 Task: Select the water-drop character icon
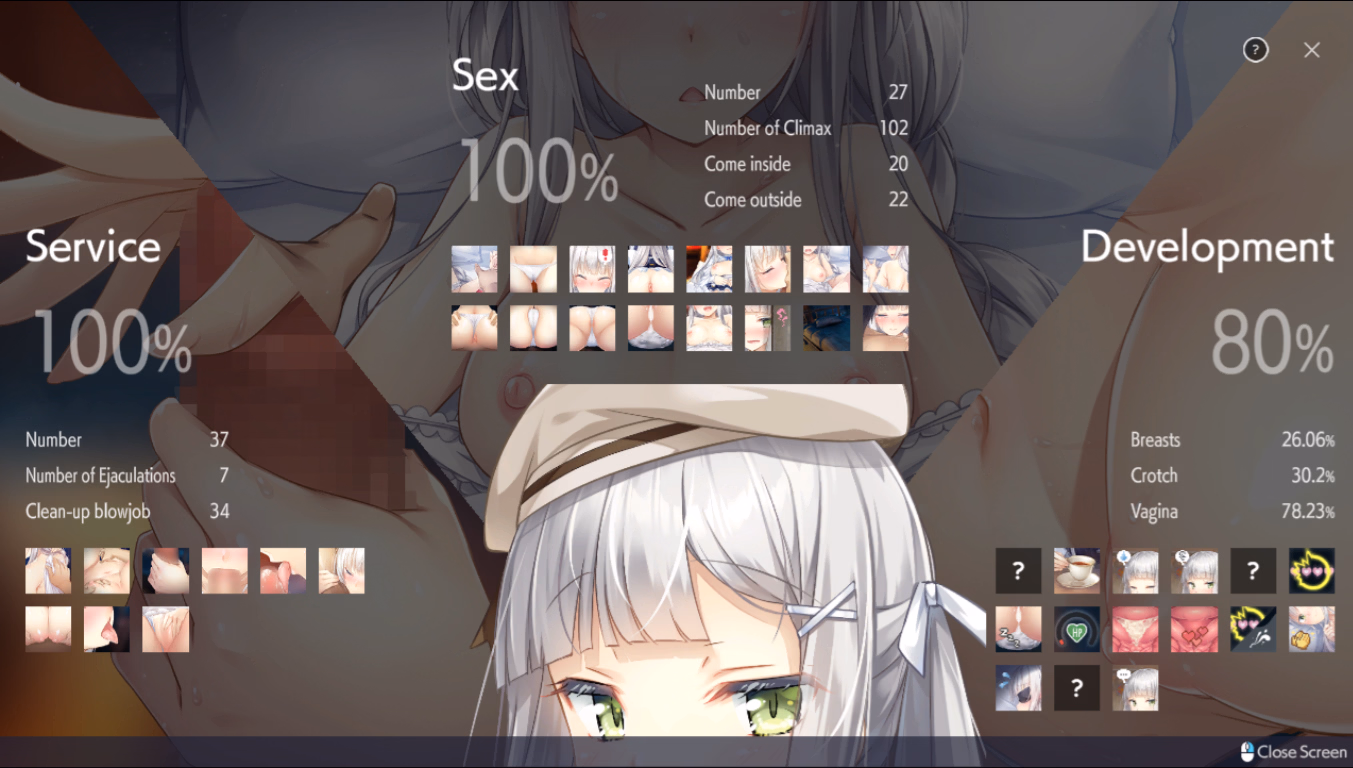tap(1135, 571)
